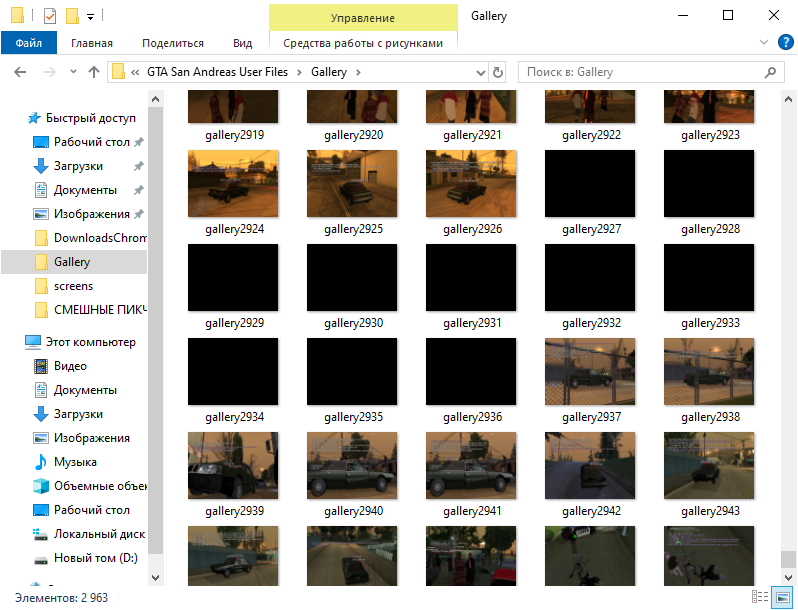Open Quick Access Toolbar customize dropdown
Image resolution: width=798 pixels, height=610 pixels.
tap(90, 17)
